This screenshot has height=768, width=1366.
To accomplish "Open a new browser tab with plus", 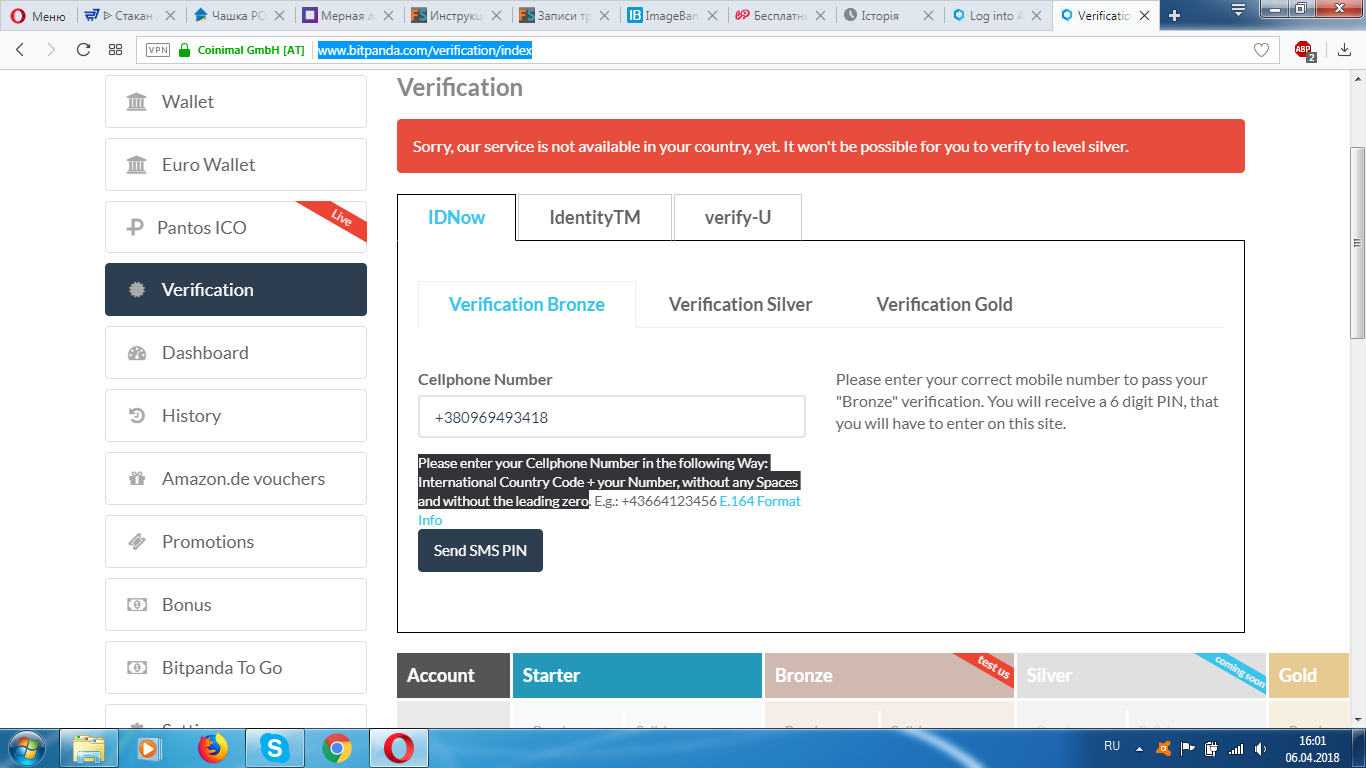I will 1174,16.
